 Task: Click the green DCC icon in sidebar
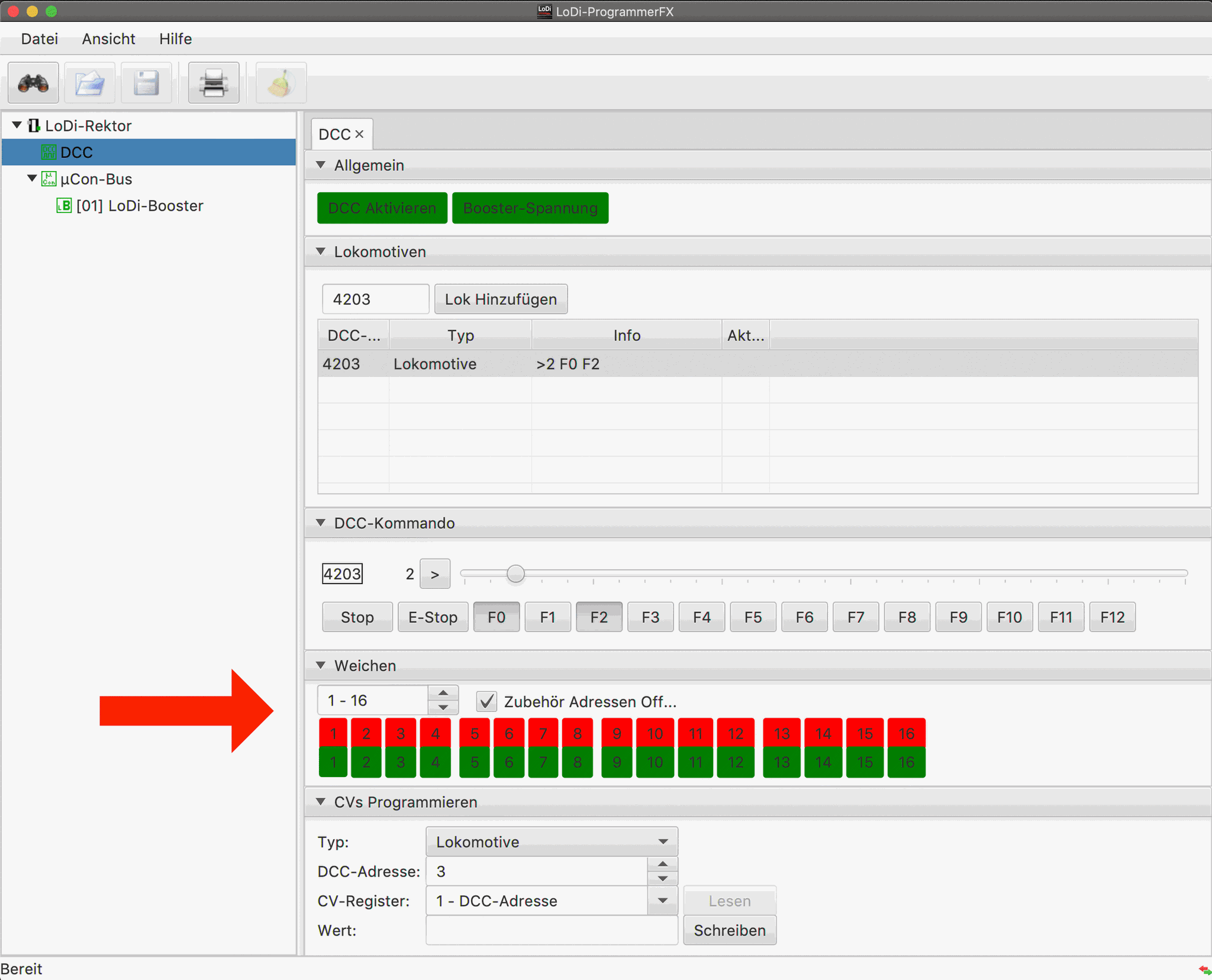click(49, 152)
